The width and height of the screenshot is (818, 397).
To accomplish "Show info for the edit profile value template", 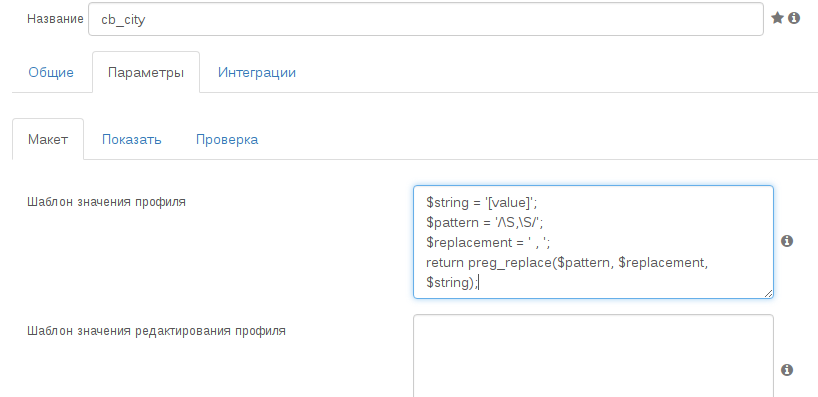I will click(787, 370).
